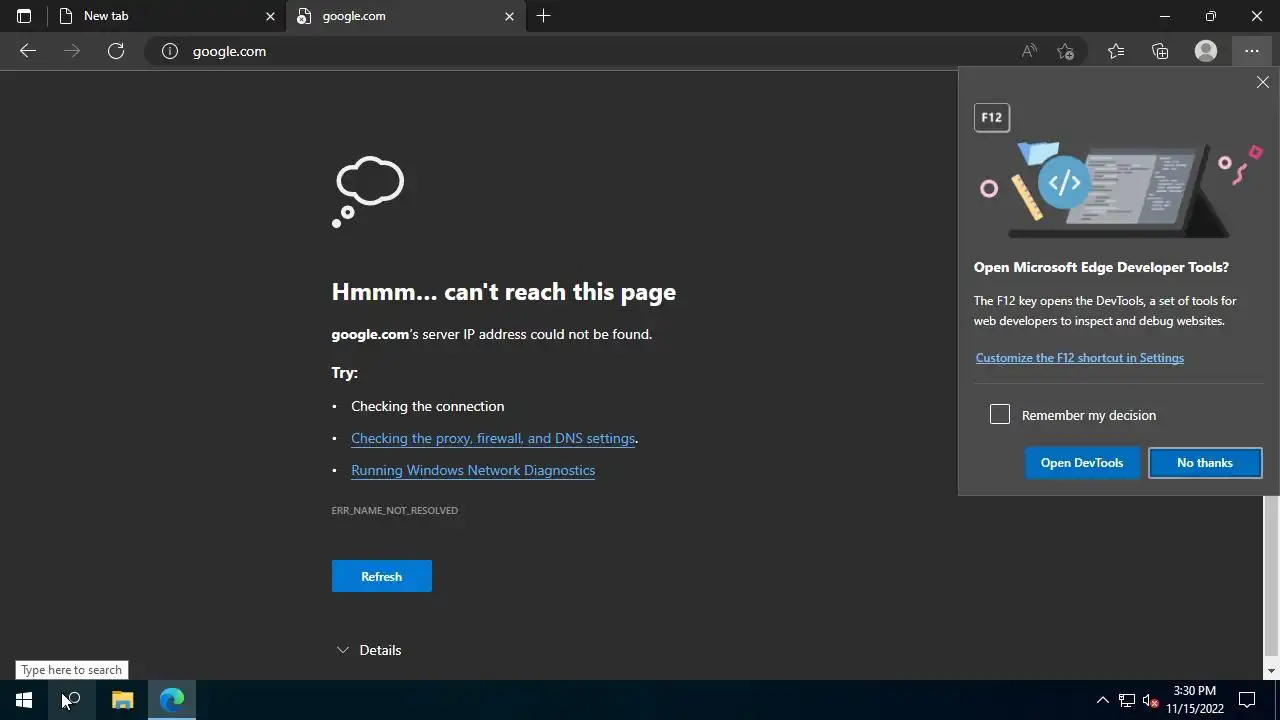This screenshot has height=720, width=1280.
Task: View site information icon in address bar
Action: [170, 51]
